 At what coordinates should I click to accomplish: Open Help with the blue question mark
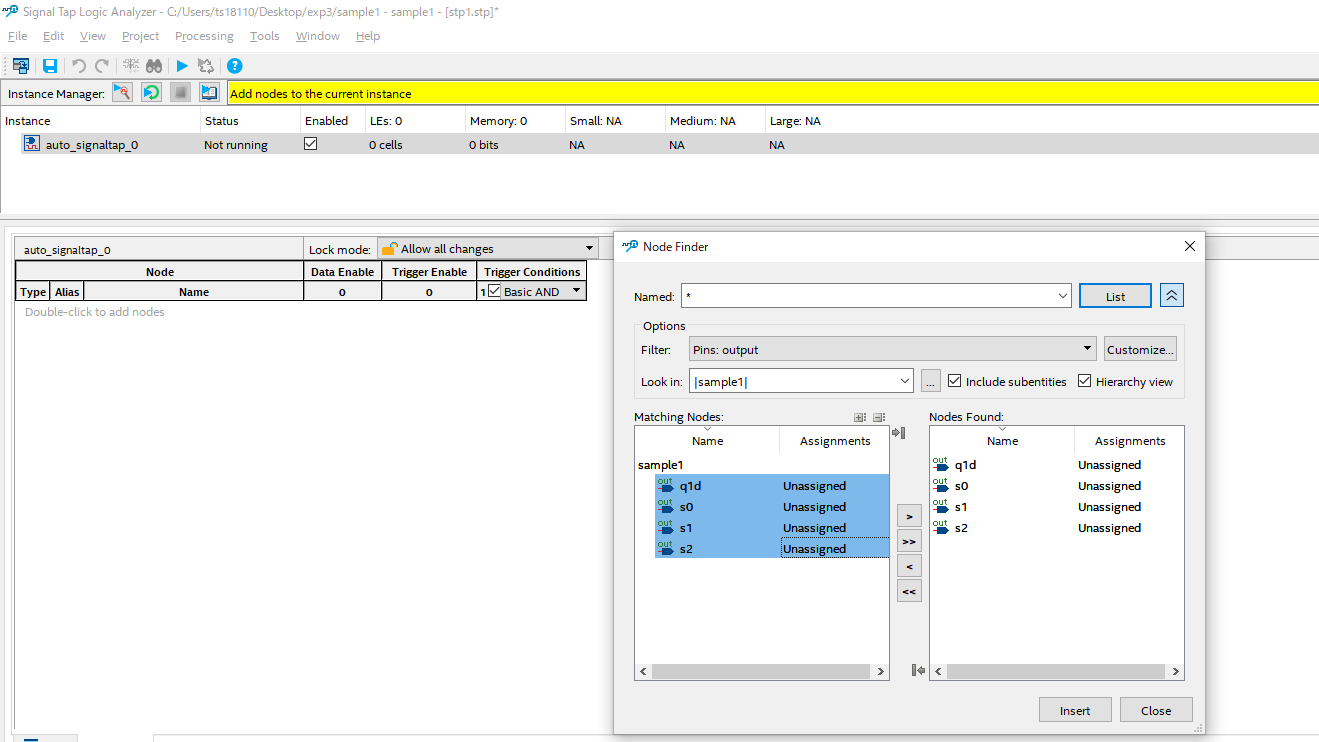tap(235, 66)
